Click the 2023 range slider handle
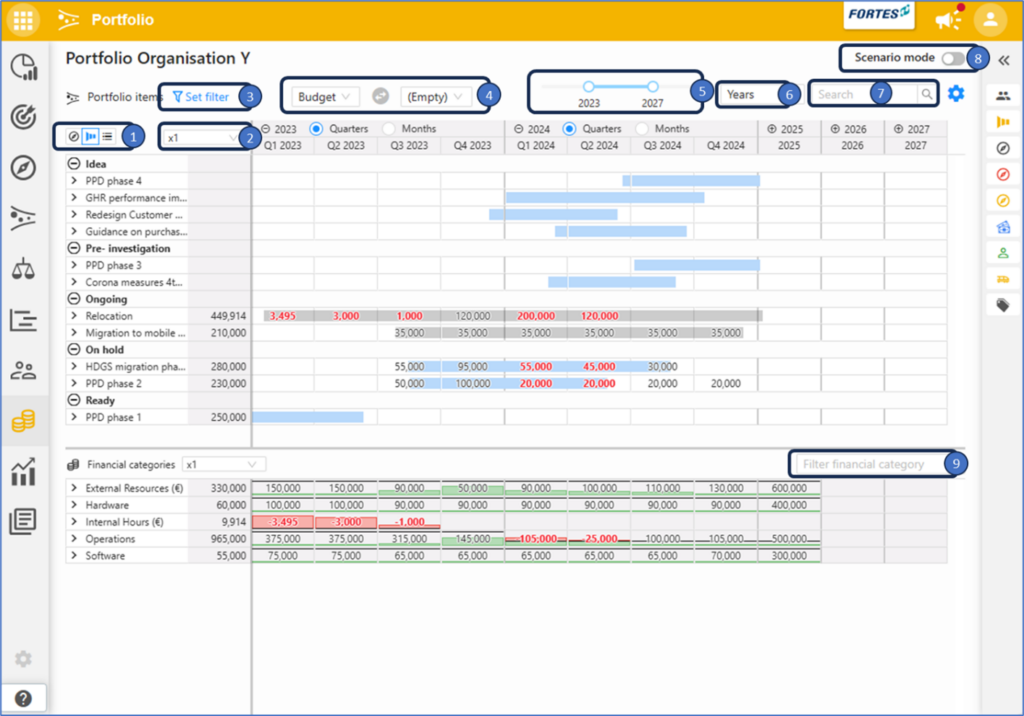1024x716 pixels. (588, 86)
